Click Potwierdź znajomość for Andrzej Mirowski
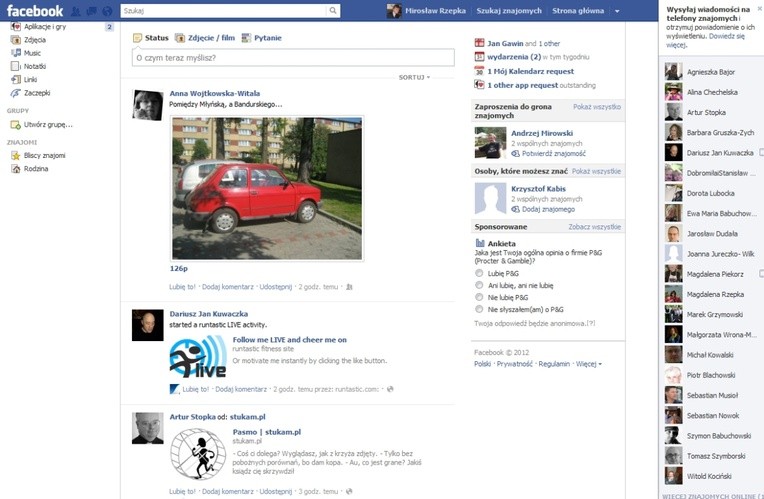Viewport: 764px width, 499px height. click(554, 154)
